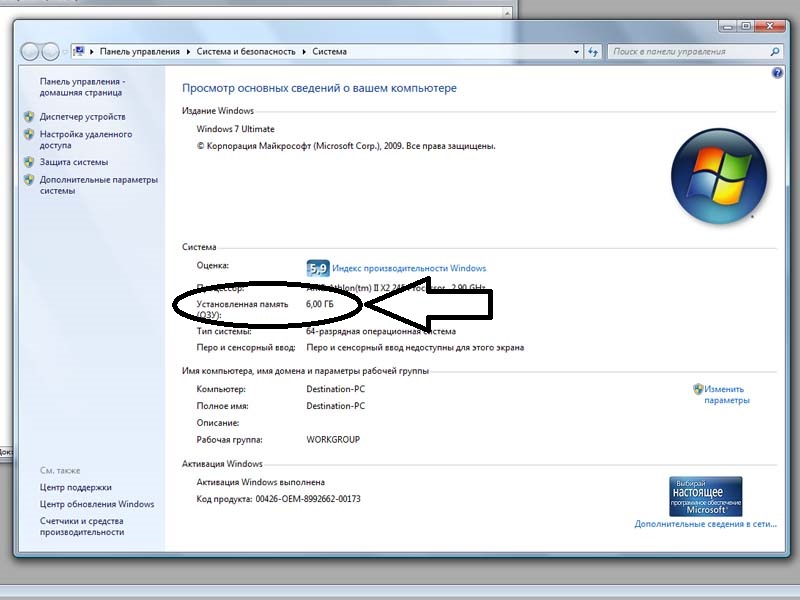Click Перо и сенсорный ввод недоступны text
This screenshot has width=800, height=600.
[x=415, y=348]
